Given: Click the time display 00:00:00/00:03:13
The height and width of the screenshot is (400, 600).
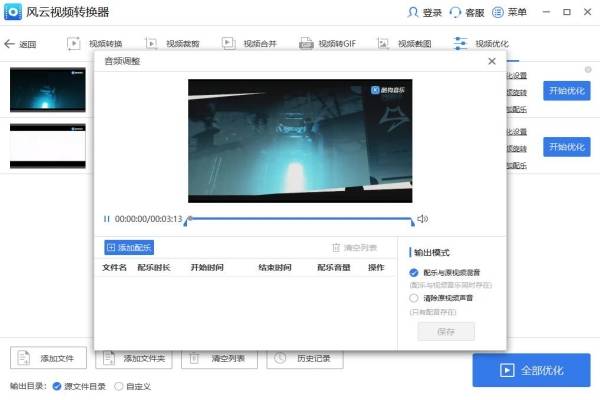Looking at the screenshot, I should (148, 219).
